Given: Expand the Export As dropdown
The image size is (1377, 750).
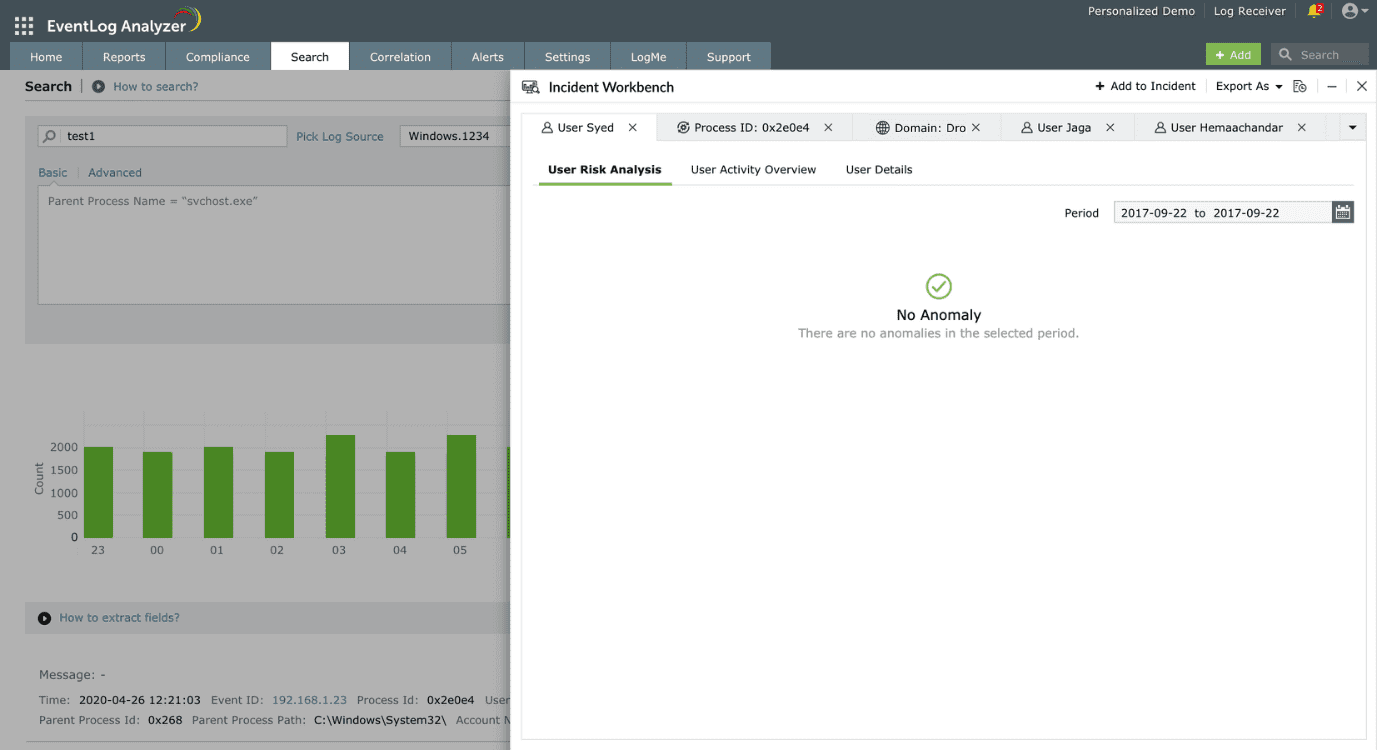Looking at the screenshot, I should point(1249,87).
